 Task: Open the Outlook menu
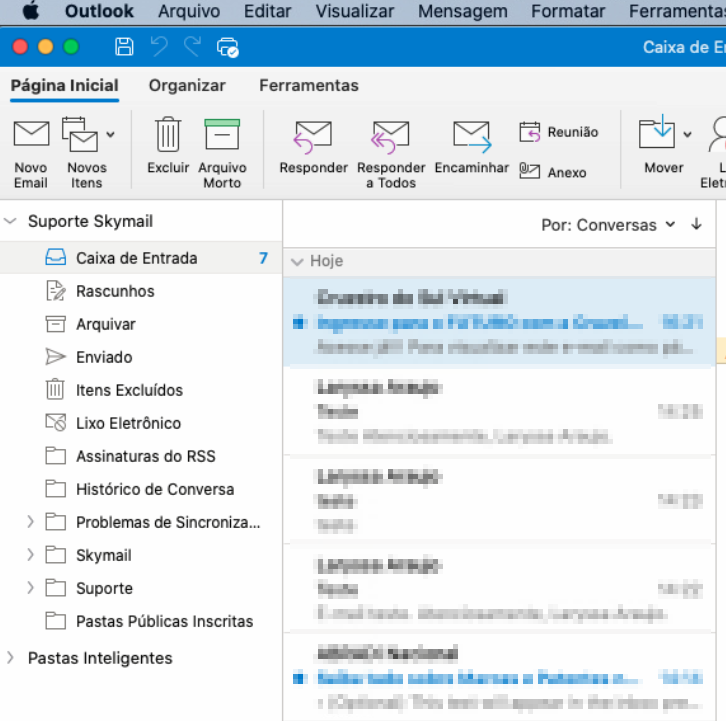[99, 11]
